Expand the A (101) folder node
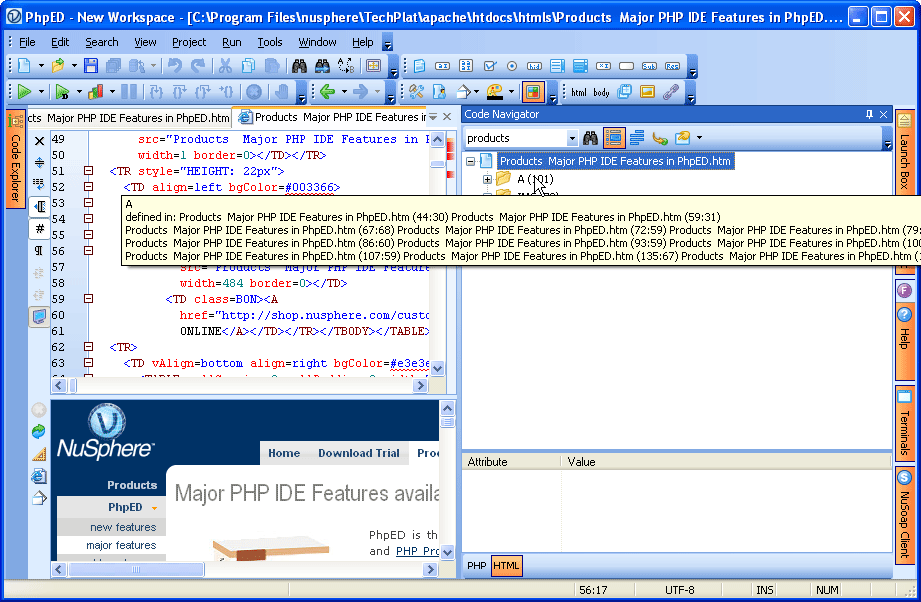 (x=487, y=179)
